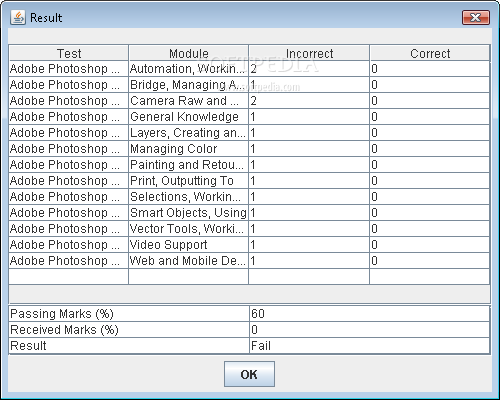This screenshot has width=500, height=400.
Task: Select the Module column header
Action: coord(189,53)
